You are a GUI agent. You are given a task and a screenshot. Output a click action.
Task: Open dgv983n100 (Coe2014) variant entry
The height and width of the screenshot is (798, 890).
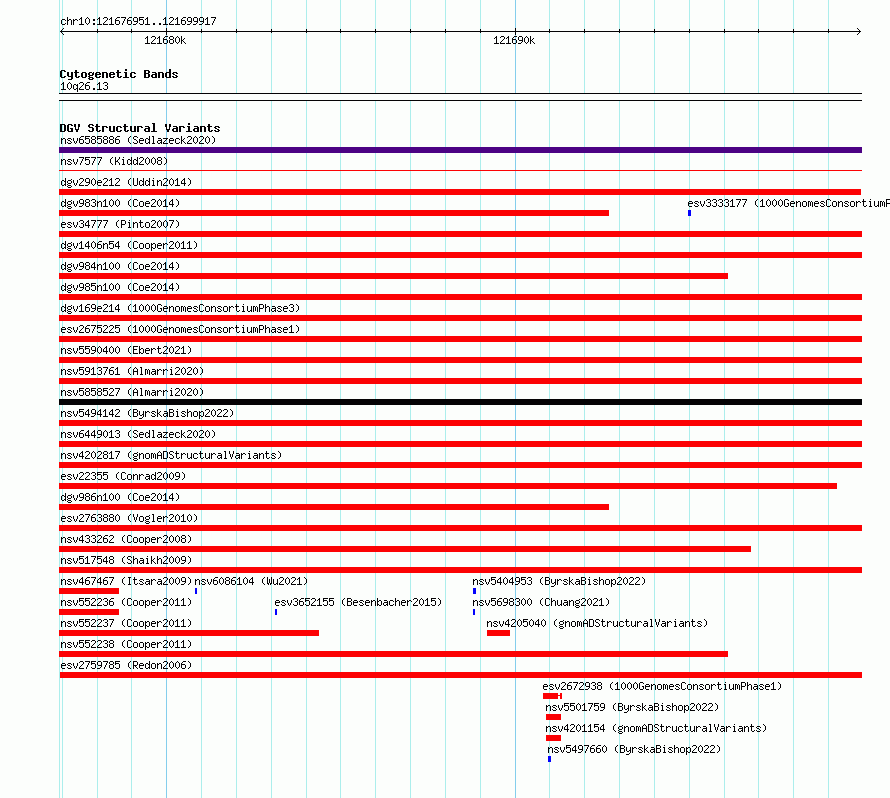120,203
